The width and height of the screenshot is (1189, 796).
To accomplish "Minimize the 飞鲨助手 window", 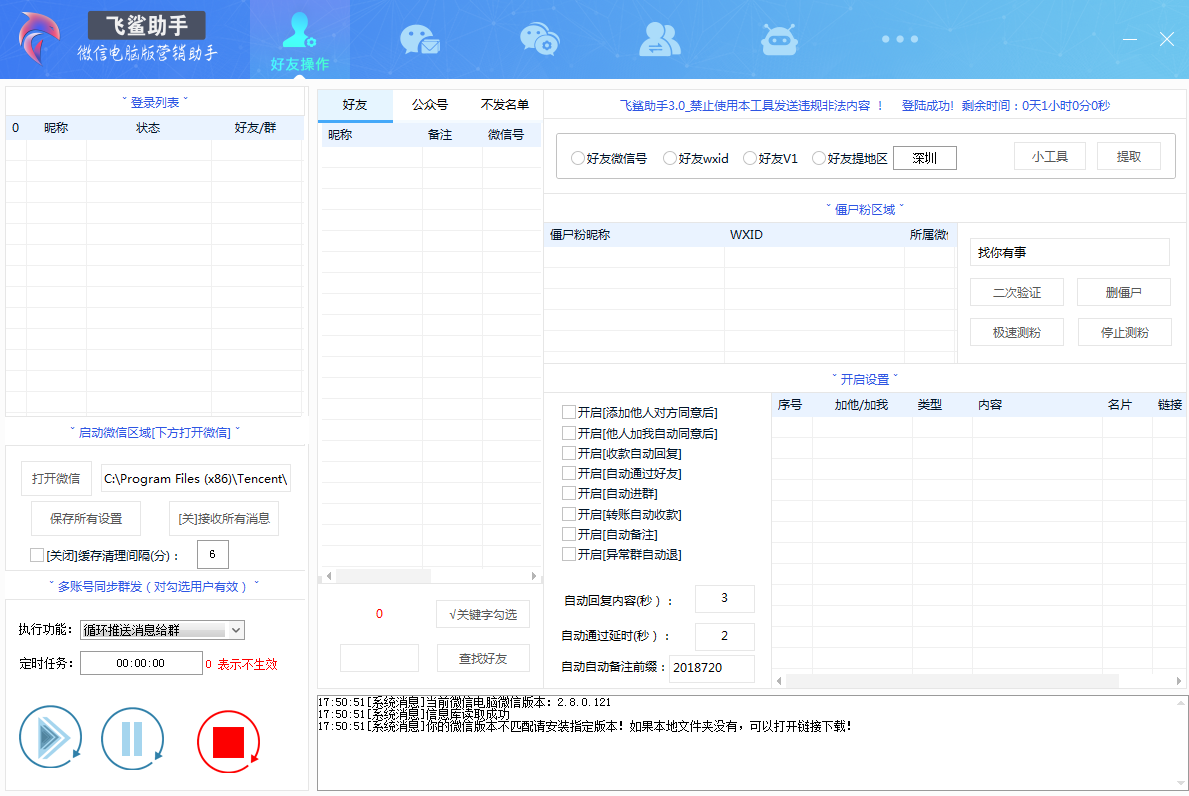I will (x=1130, y=39).
